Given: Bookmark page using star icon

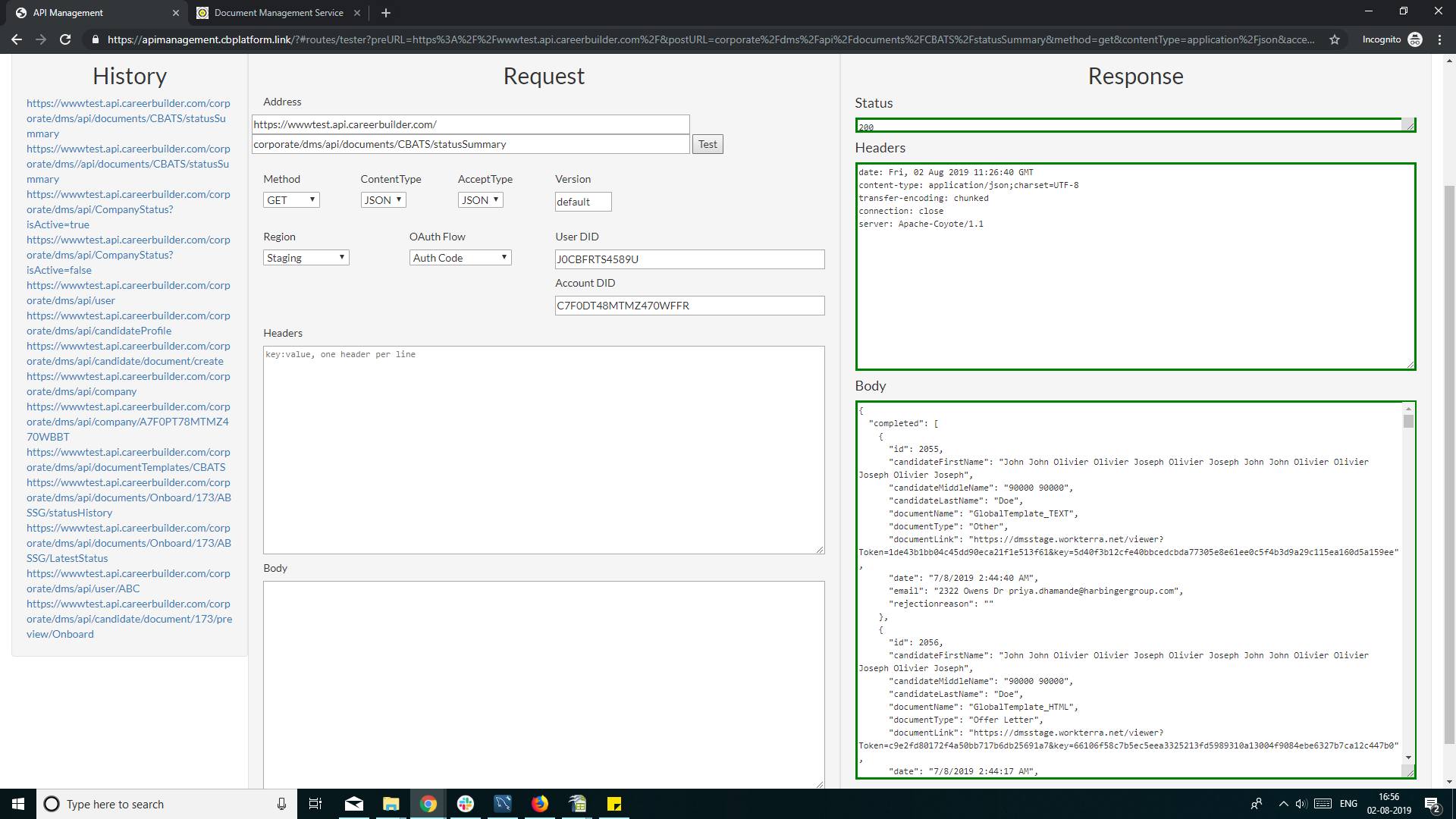Looking at the screenshot, I should coord(1335,39).
